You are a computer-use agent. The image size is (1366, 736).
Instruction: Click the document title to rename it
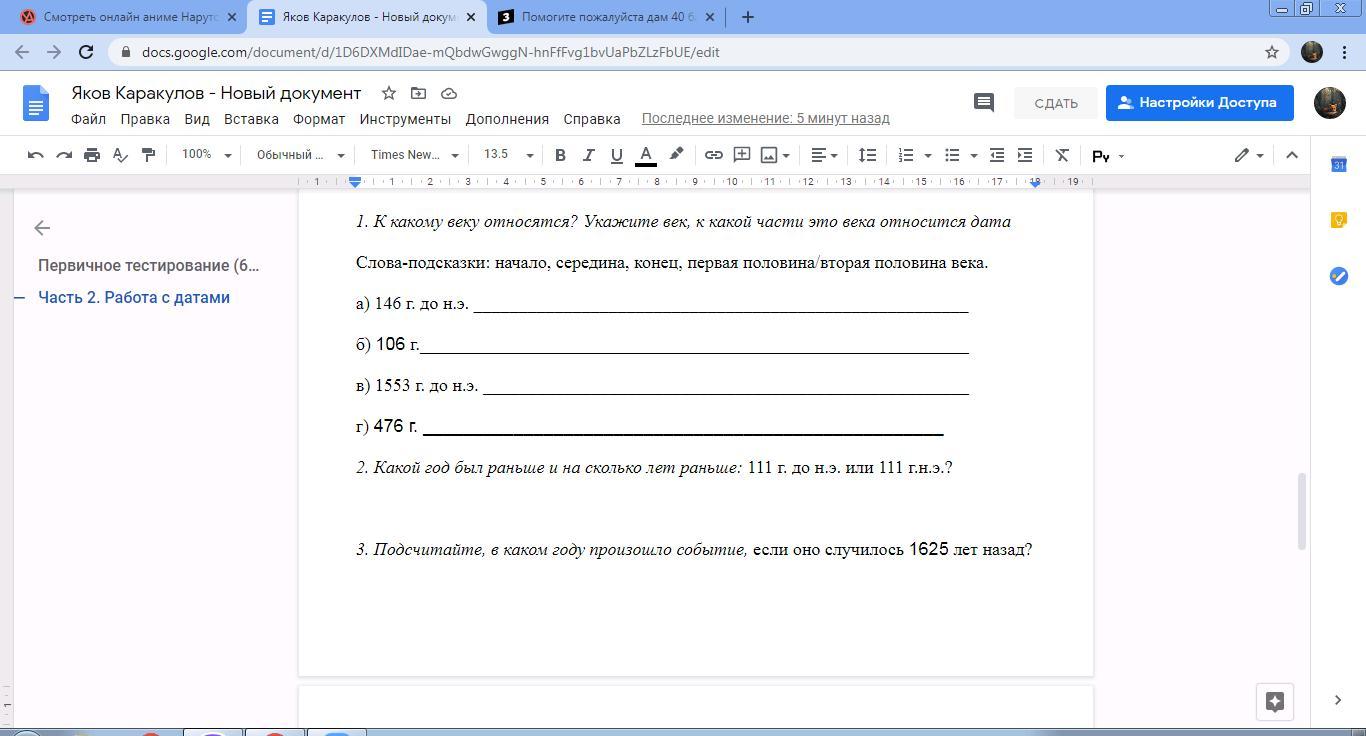pos(216,93)
